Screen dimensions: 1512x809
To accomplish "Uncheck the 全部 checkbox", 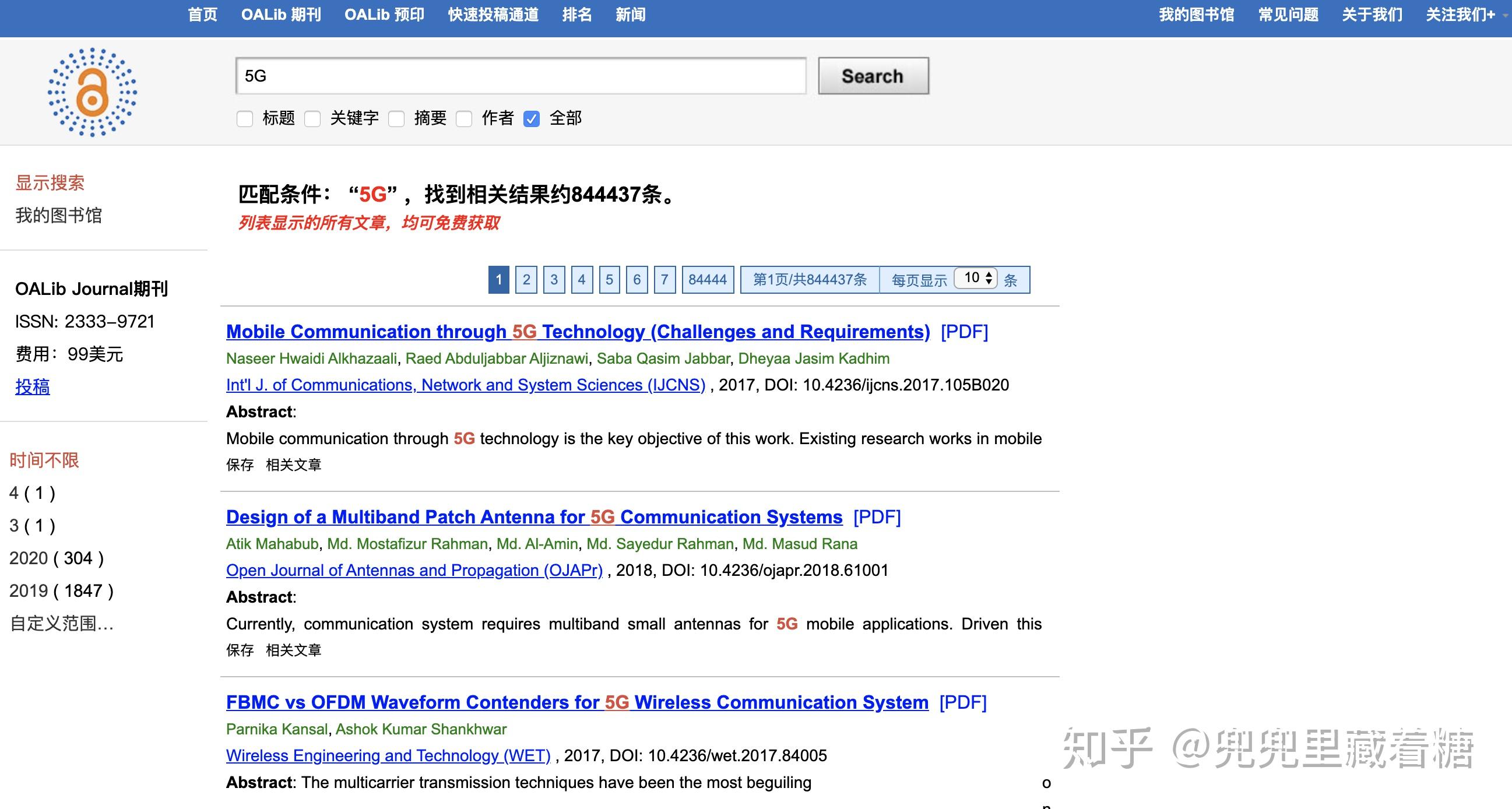I will point(532,119).
